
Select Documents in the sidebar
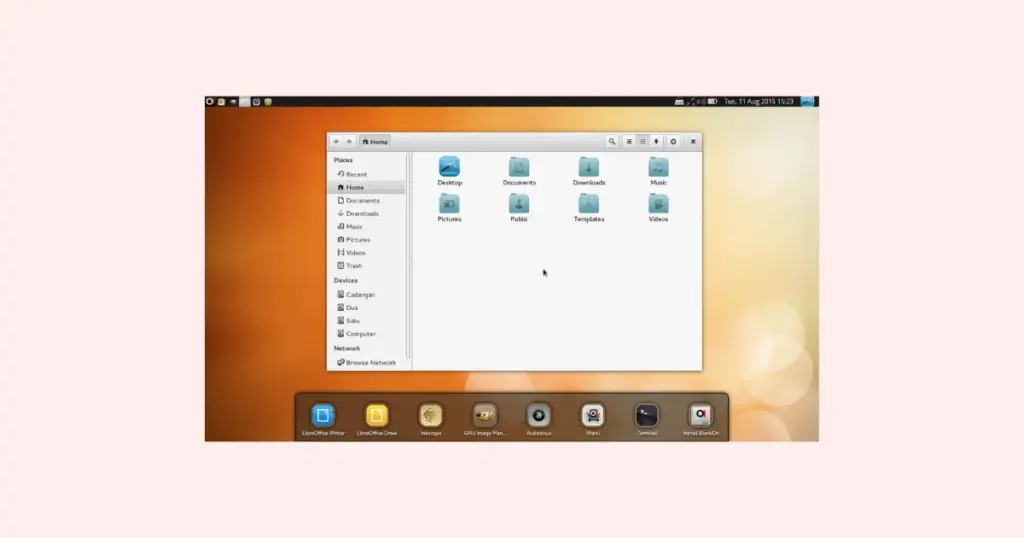(366, 200)
